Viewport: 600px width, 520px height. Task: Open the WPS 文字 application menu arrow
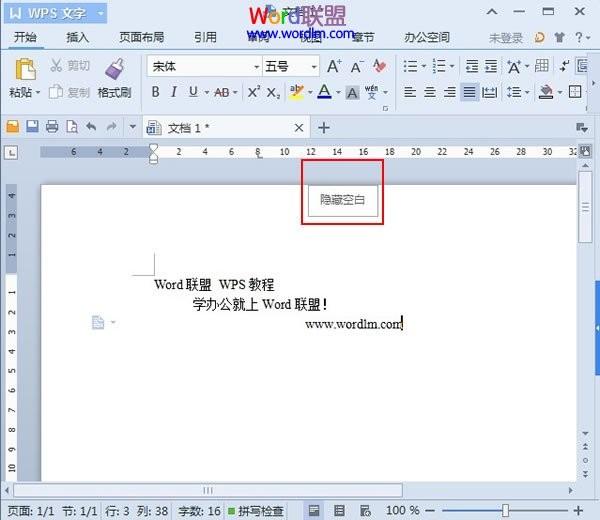(100, 13)
